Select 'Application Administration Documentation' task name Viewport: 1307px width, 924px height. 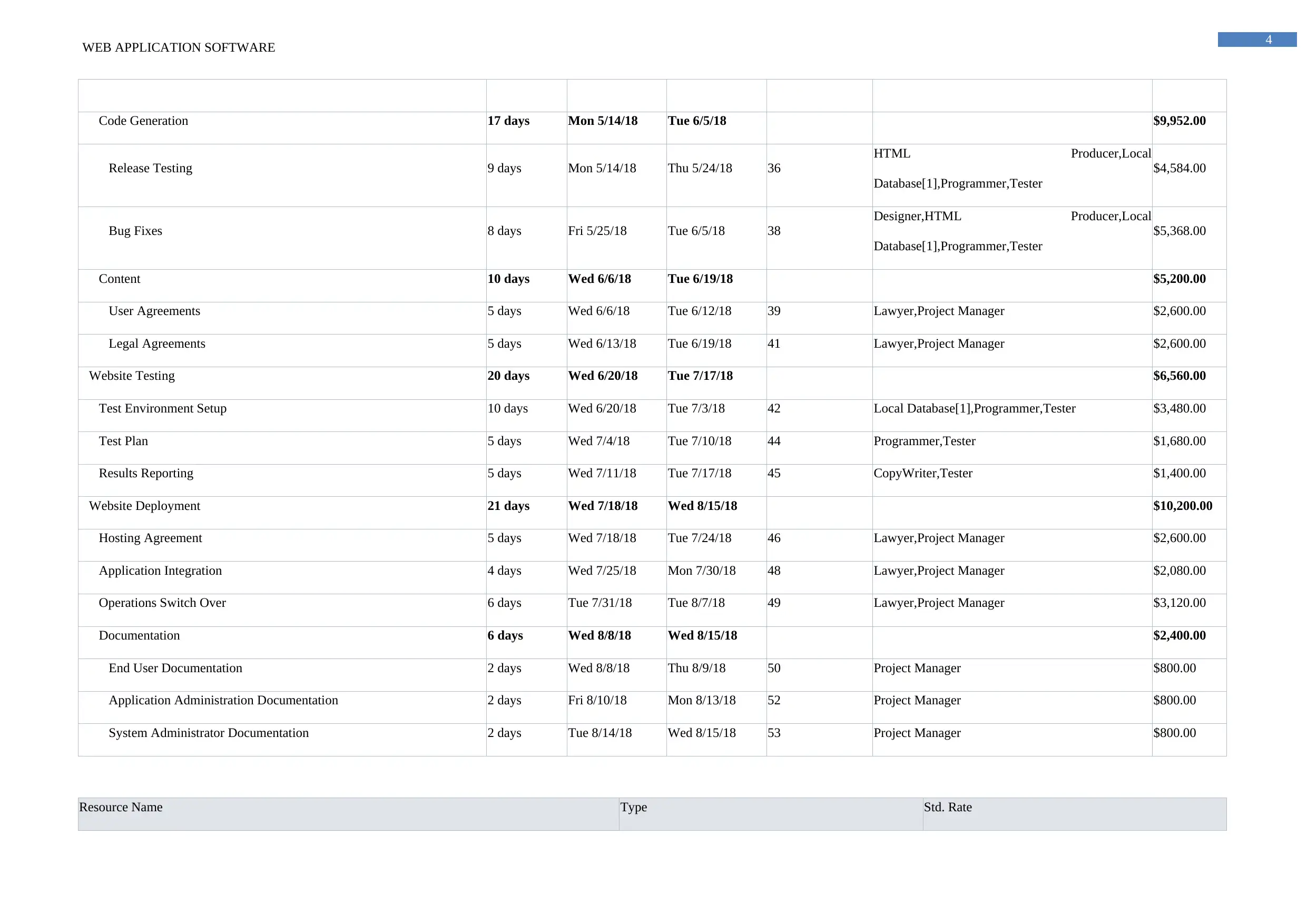click(223, 700)
